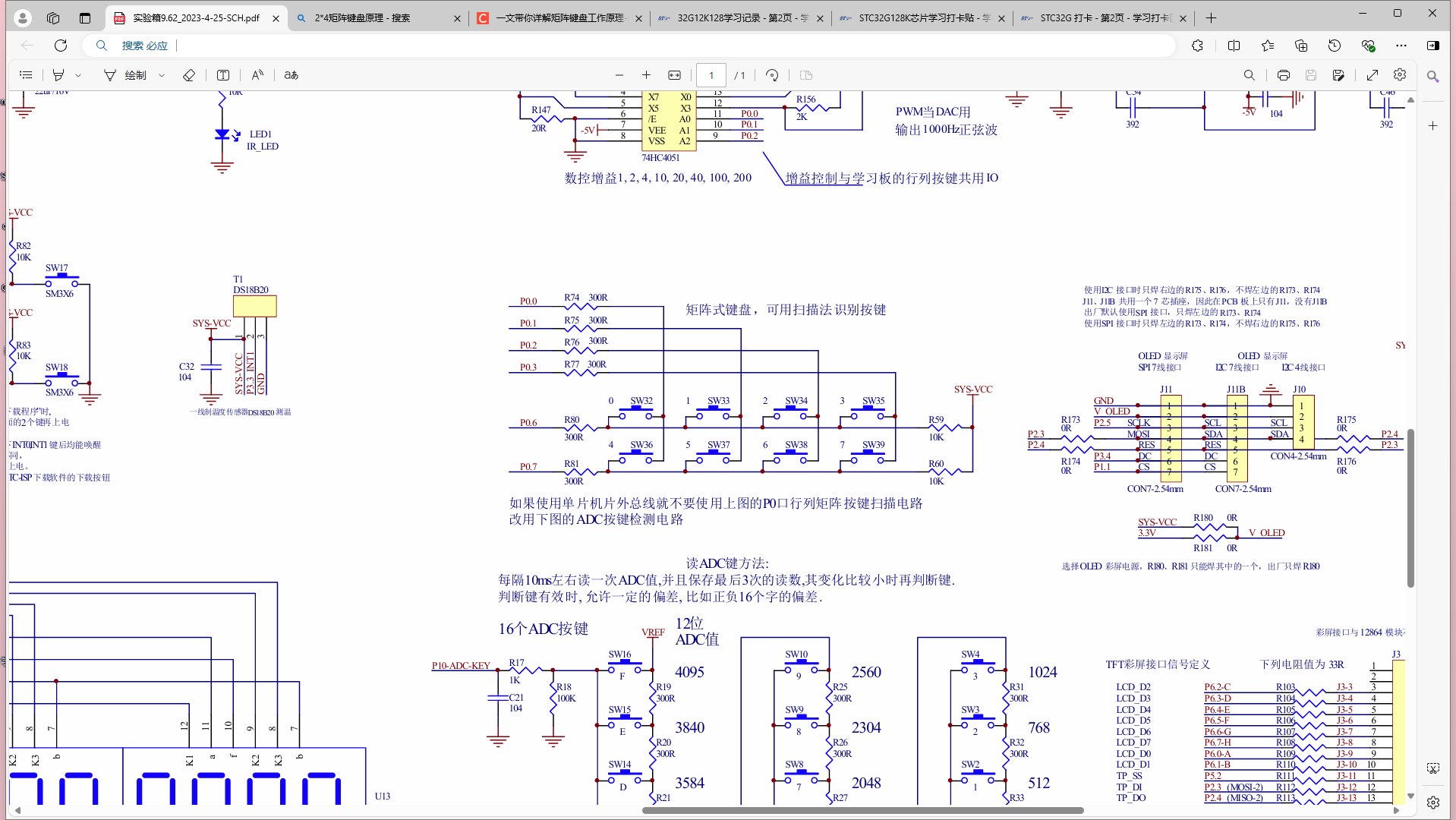Switch to 32G12K128学习记录 tab

point(741,18)
